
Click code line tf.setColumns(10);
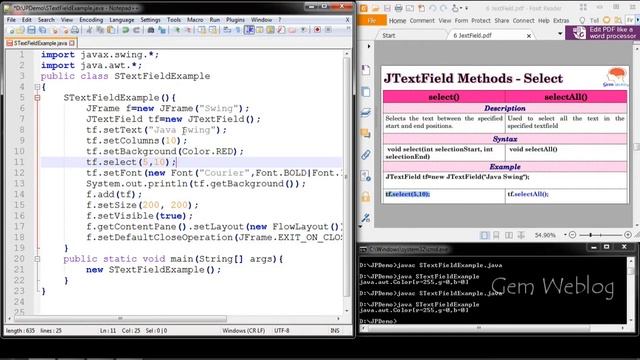pos(137,140)
